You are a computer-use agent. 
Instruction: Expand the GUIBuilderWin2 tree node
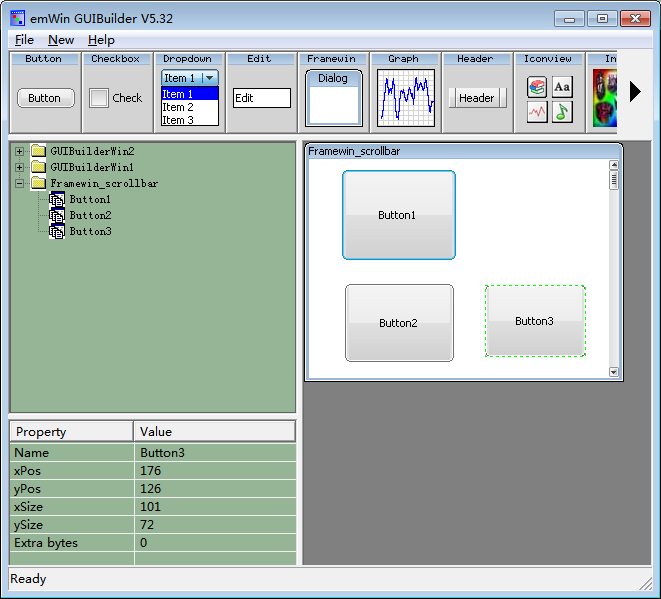pyautogui.click(x=19, y=151)
